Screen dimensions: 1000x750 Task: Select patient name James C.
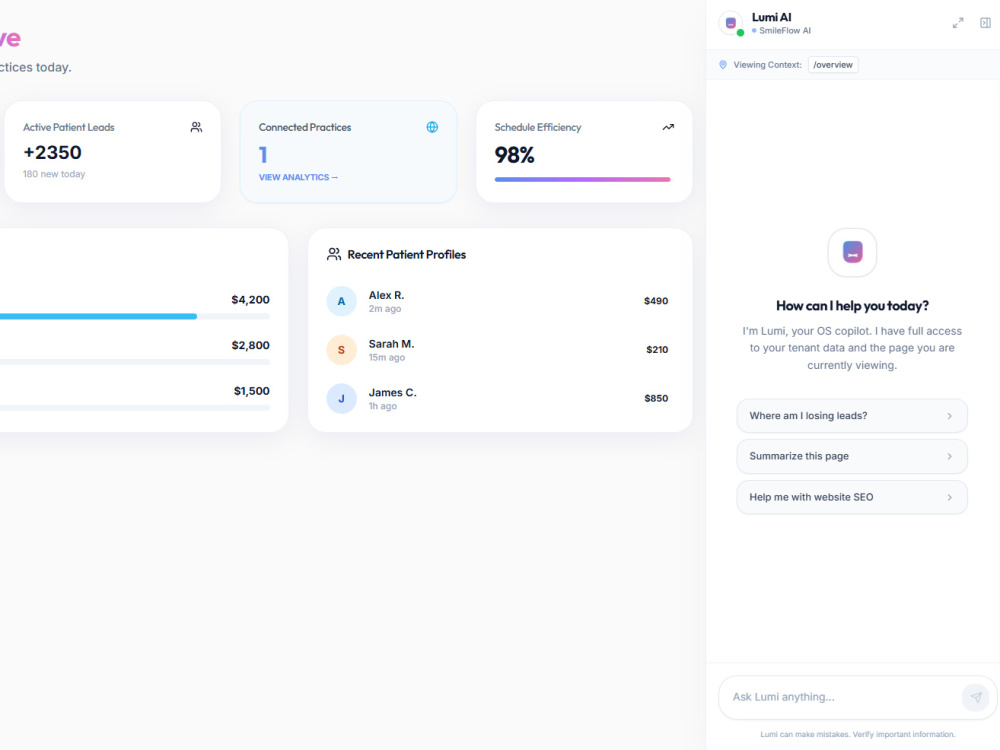pyautogui.click(x=392, y=393)
